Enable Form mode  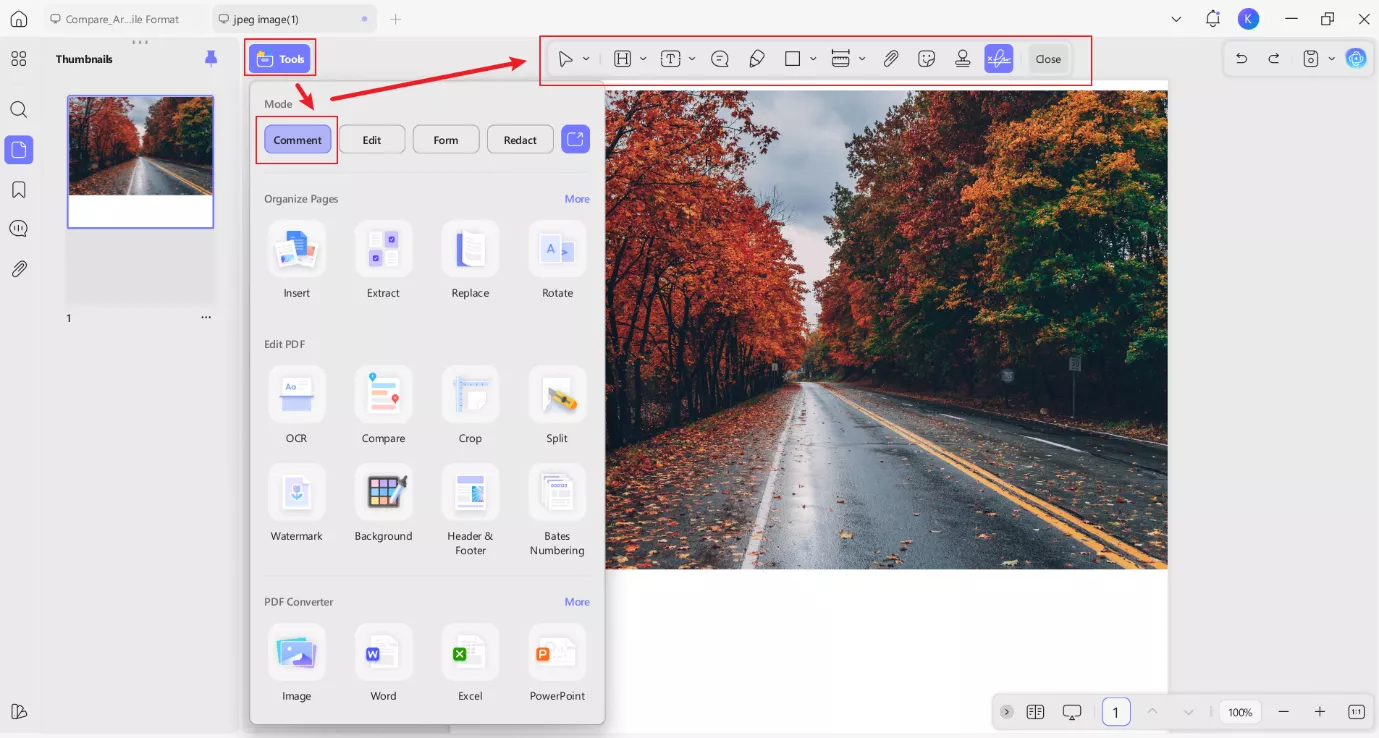coord(446,140)
